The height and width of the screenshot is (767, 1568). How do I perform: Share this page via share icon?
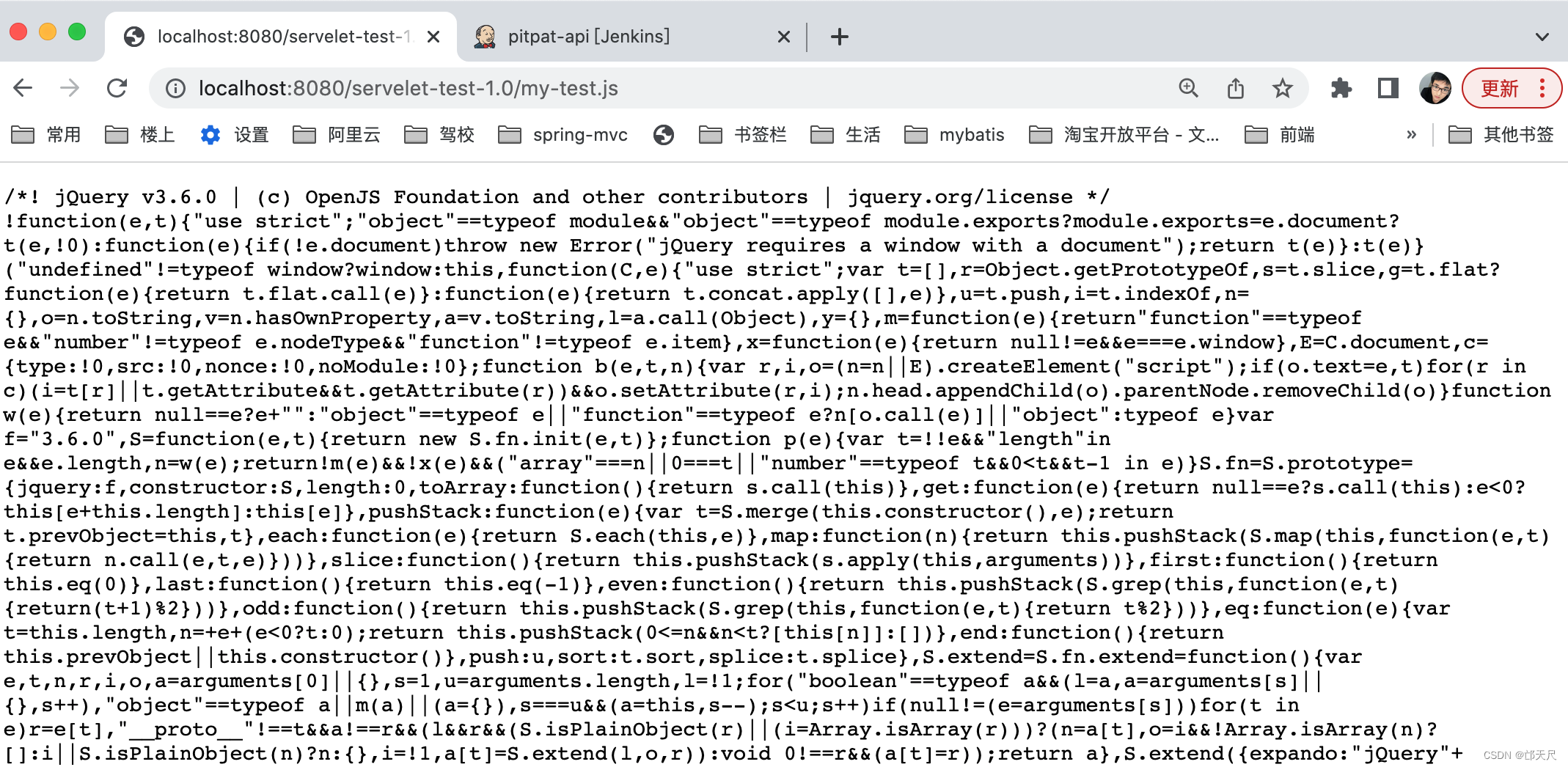click(x=1236, y=89)
